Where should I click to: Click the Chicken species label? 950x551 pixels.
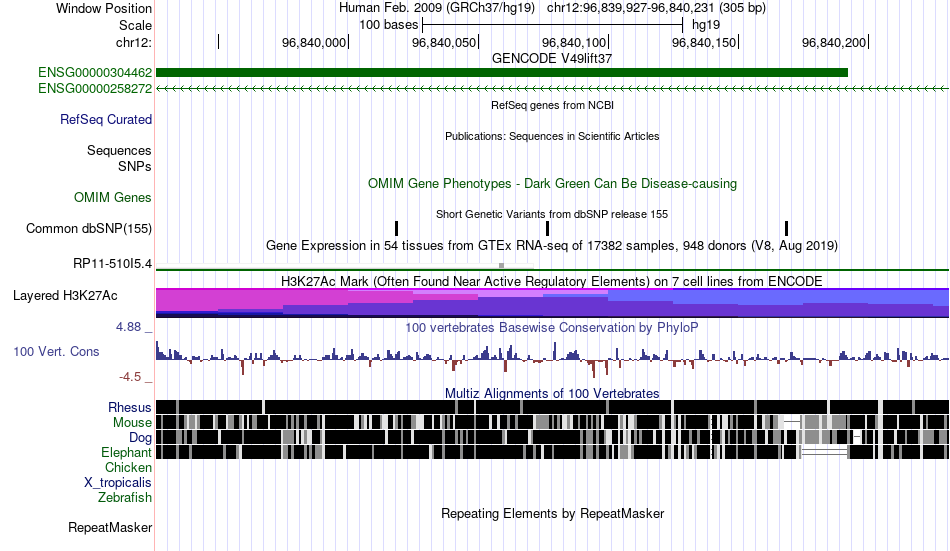[128, 467]
